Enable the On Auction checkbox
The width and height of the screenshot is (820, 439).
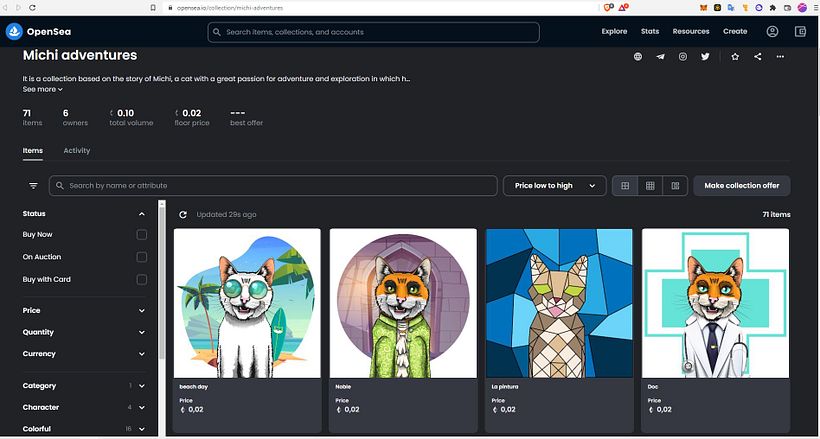tap(142, 257)
